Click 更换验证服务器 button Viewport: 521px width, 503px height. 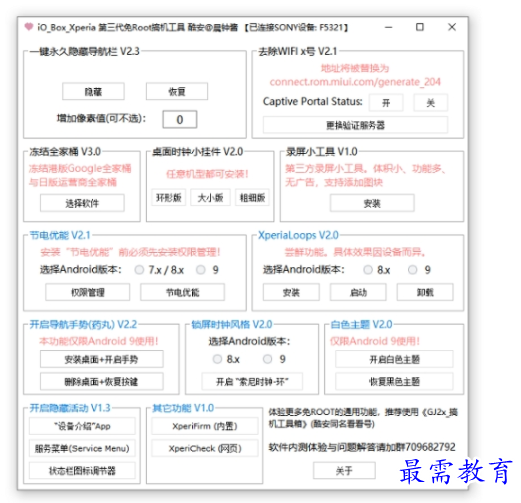click(x=355, y=125)
